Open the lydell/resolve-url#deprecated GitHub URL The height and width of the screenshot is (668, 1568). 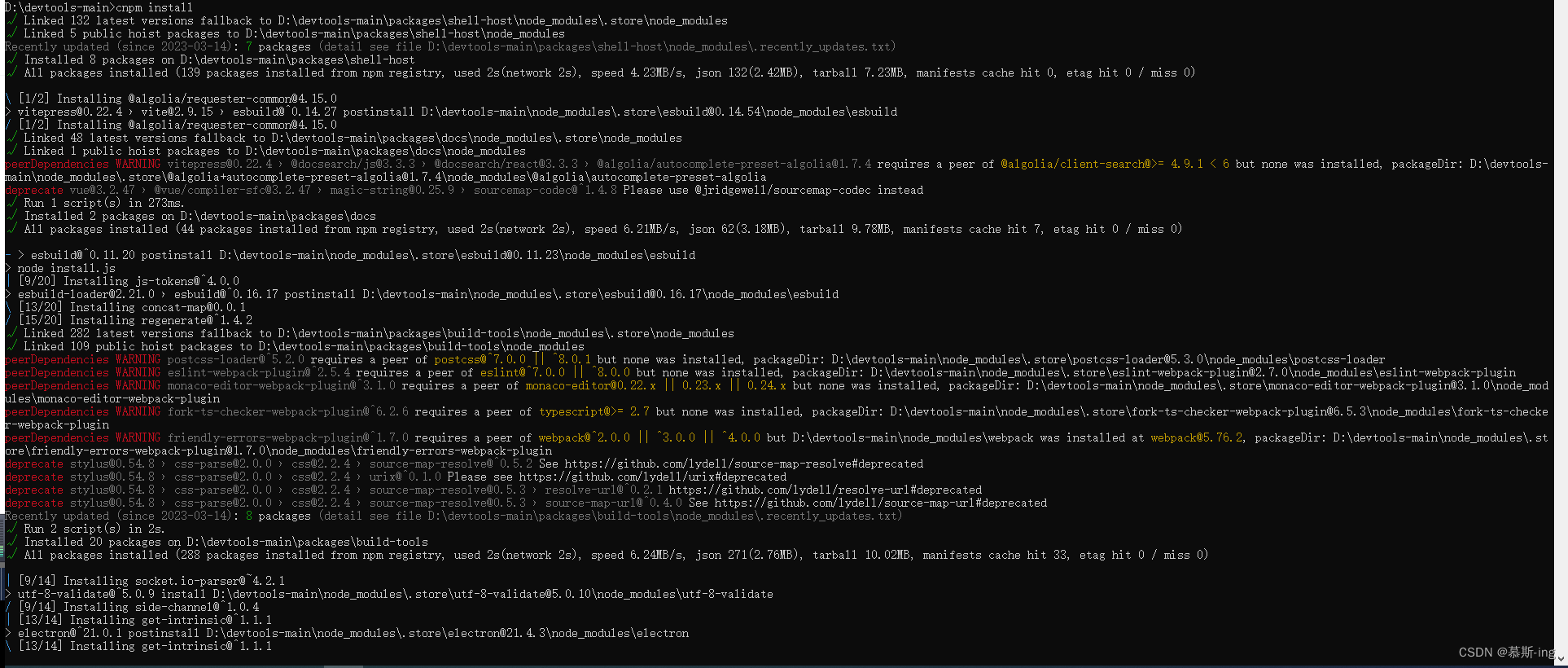pos(826,490)
